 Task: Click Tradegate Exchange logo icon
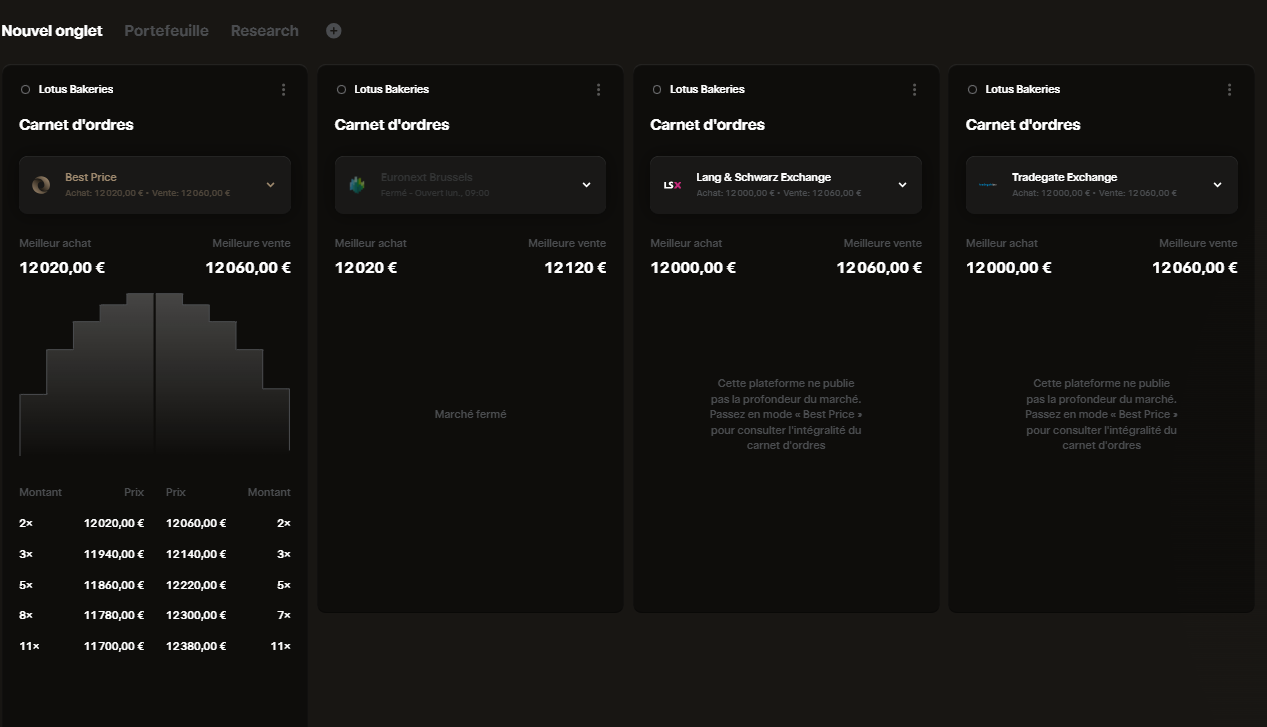[988, 184]
